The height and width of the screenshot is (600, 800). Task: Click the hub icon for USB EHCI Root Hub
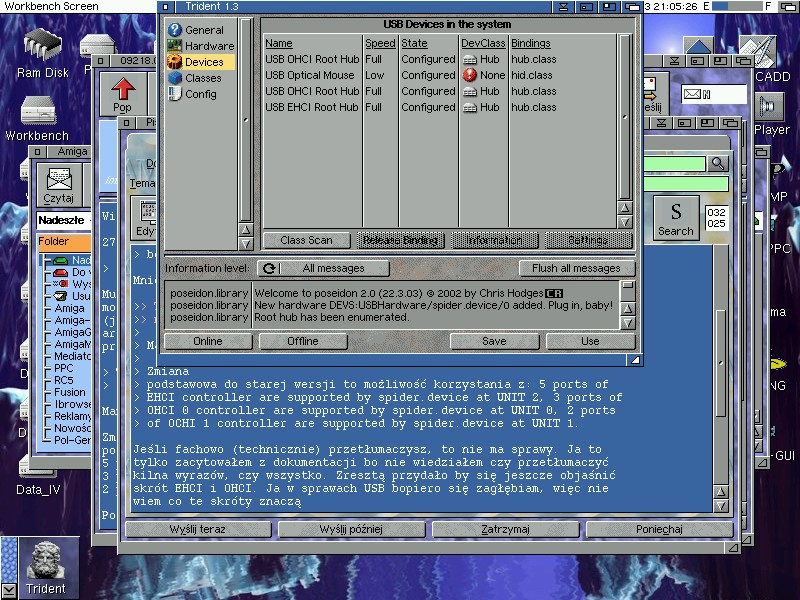[469, 108]
